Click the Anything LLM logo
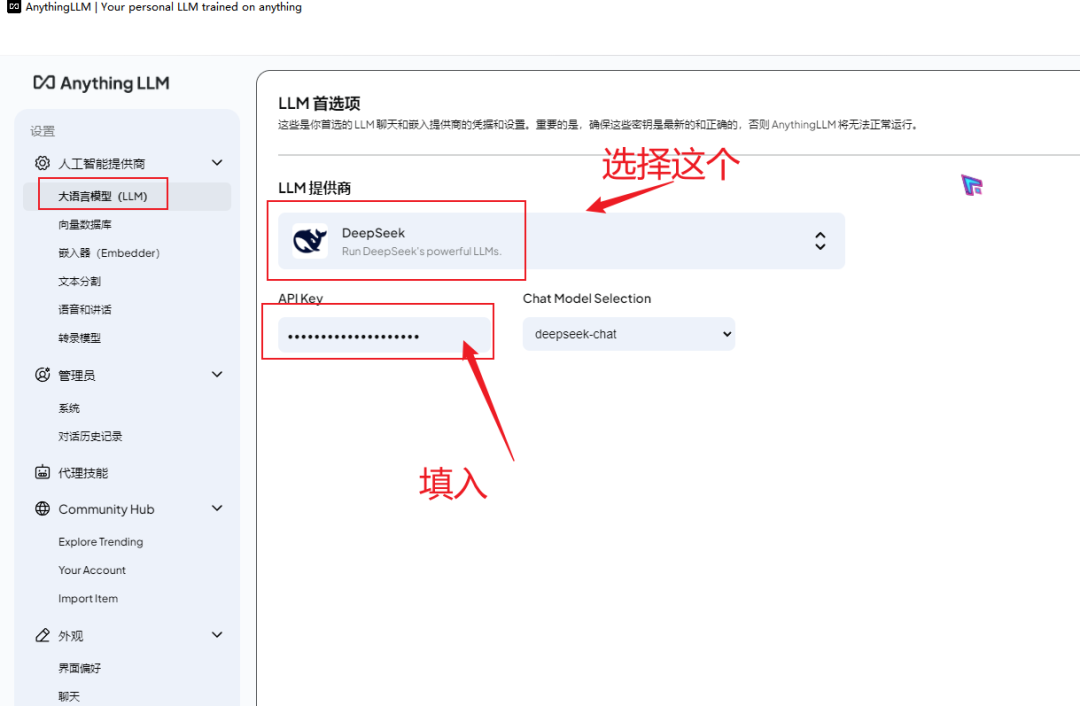The image size is (1080, 706). (x=101, y=83)
